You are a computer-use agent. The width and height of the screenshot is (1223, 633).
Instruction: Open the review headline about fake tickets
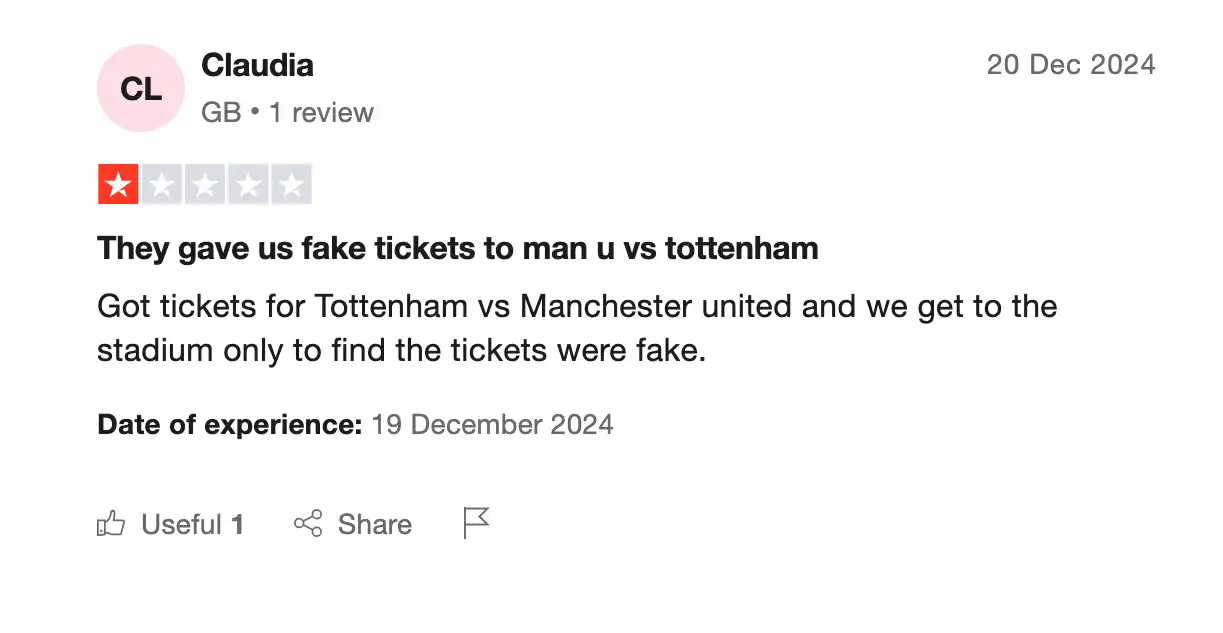[457, 248]
